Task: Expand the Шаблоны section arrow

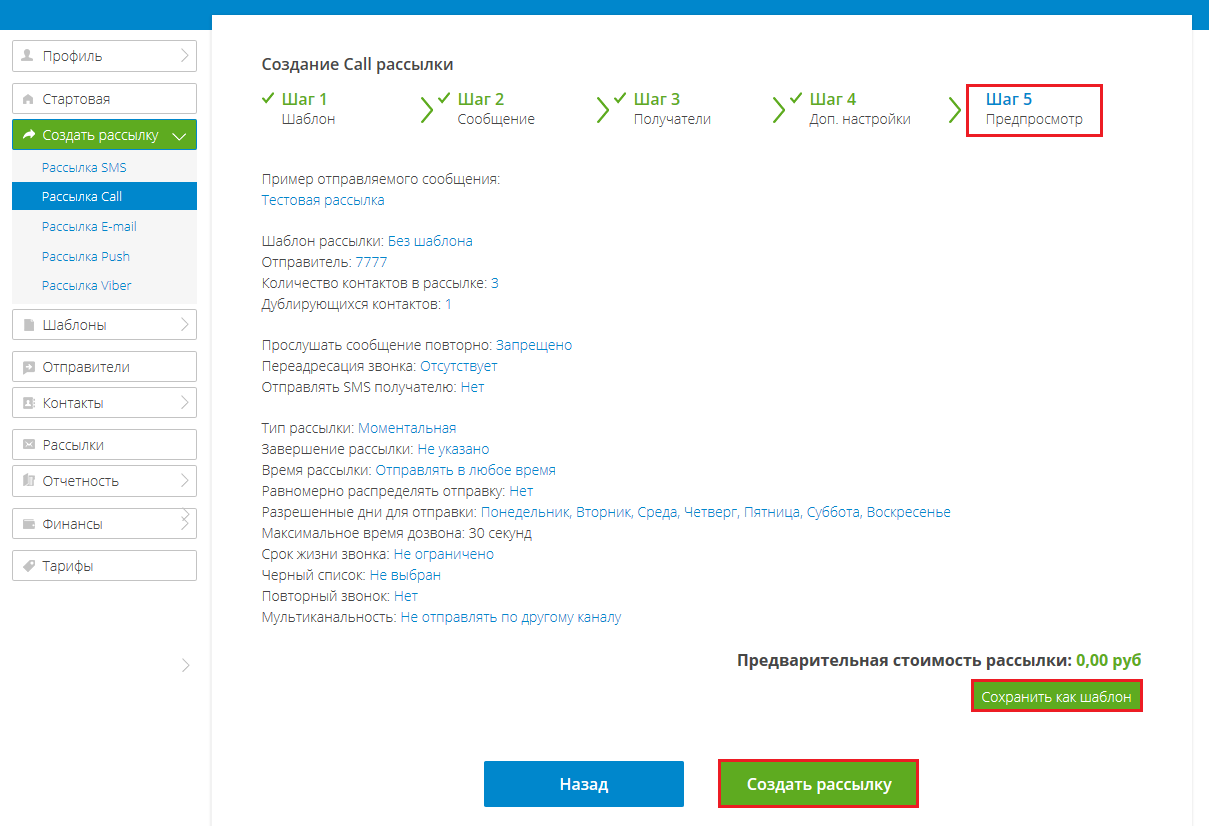Action: pos(185,324)
